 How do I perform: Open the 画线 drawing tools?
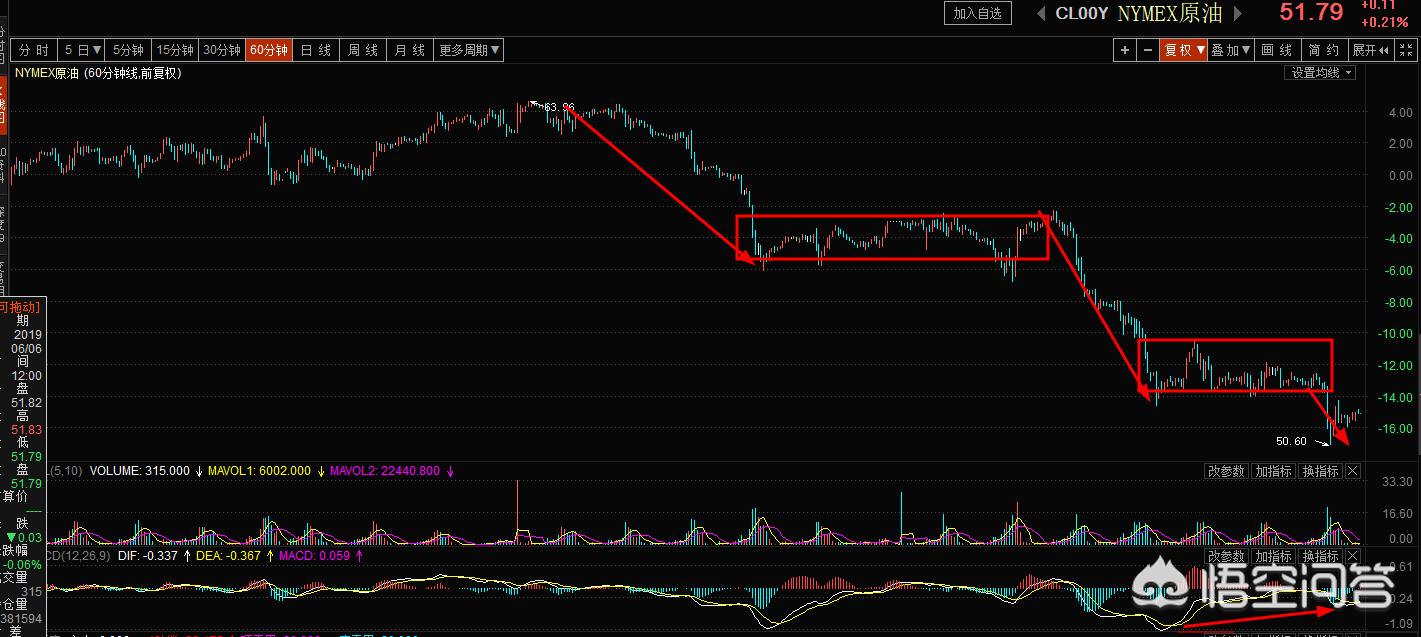click(x=1277, y=50)
